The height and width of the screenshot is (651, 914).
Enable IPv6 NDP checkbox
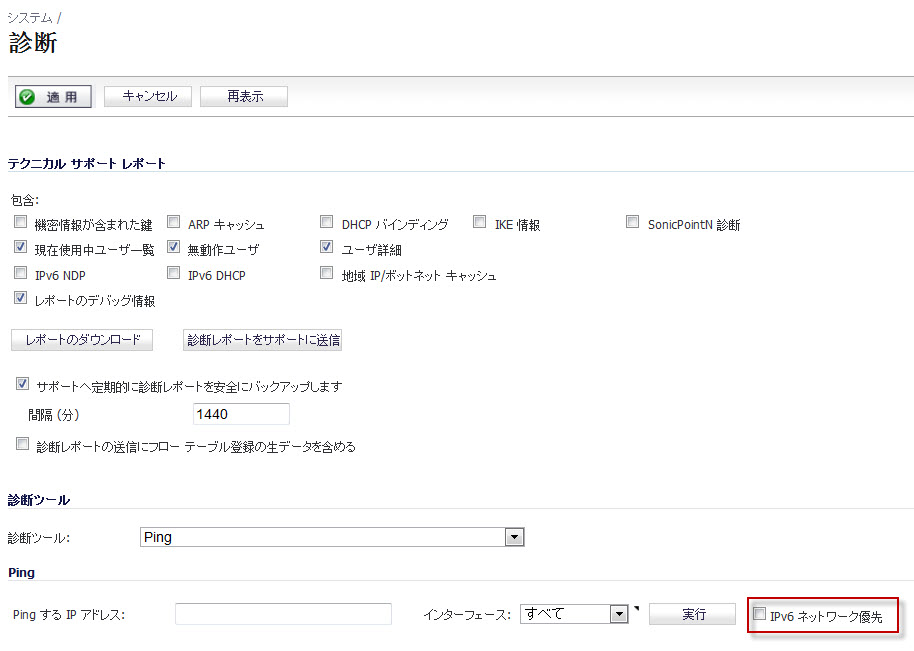(20, 273)
